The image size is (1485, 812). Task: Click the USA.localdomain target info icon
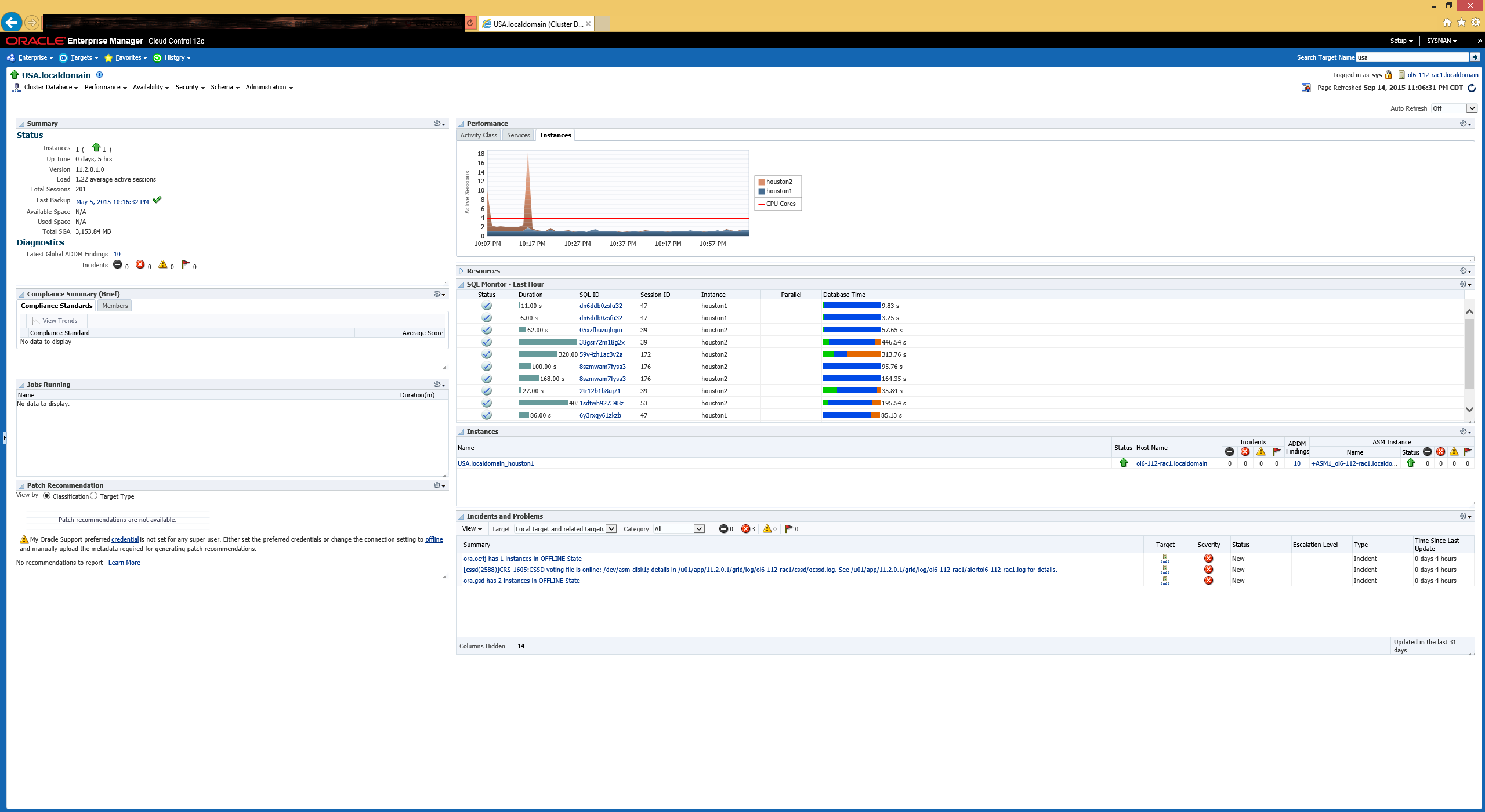[x=99, y=75]
